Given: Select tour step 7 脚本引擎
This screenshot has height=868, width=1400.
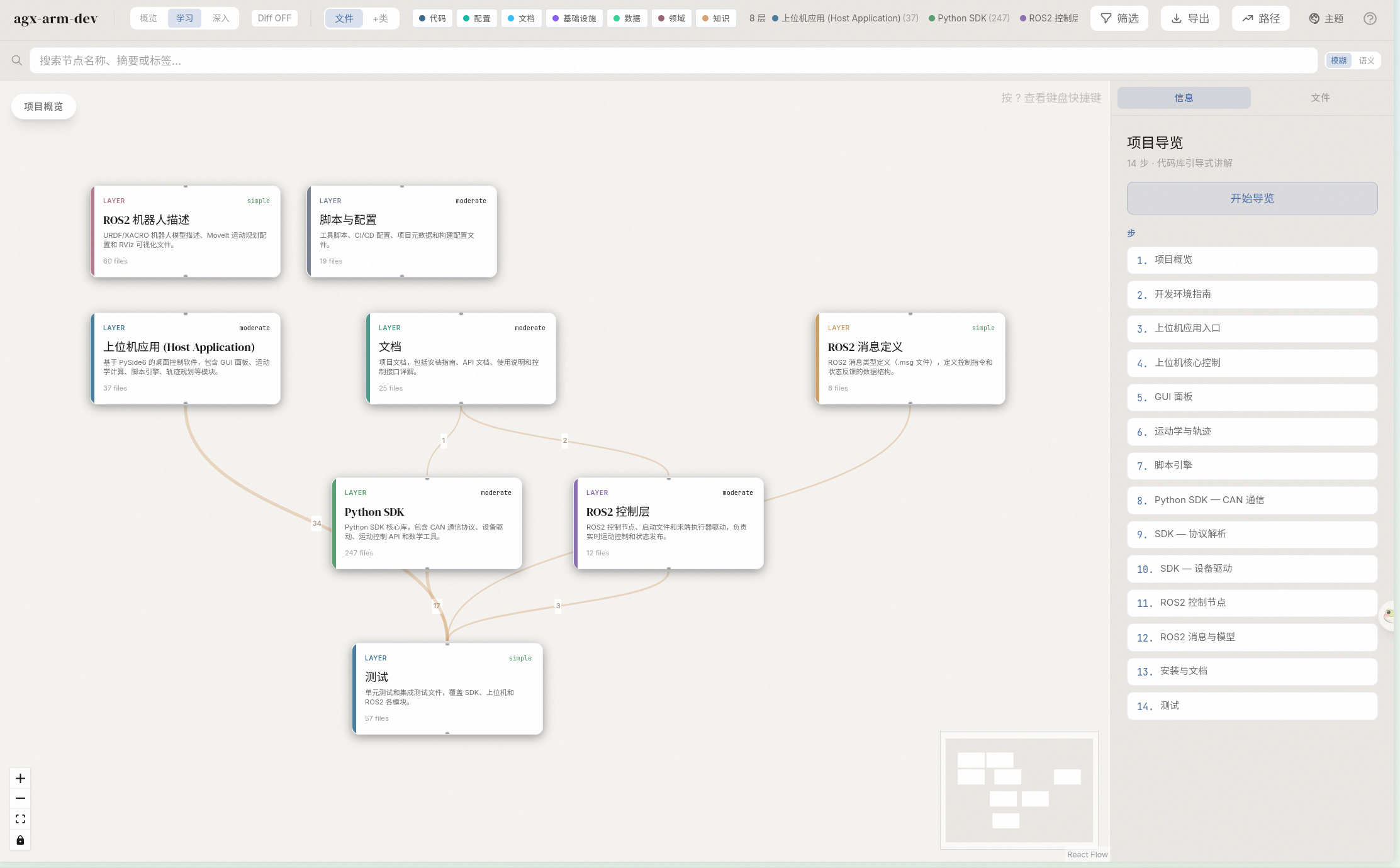Looking at the screenshot, I should tap(1252, 465).
